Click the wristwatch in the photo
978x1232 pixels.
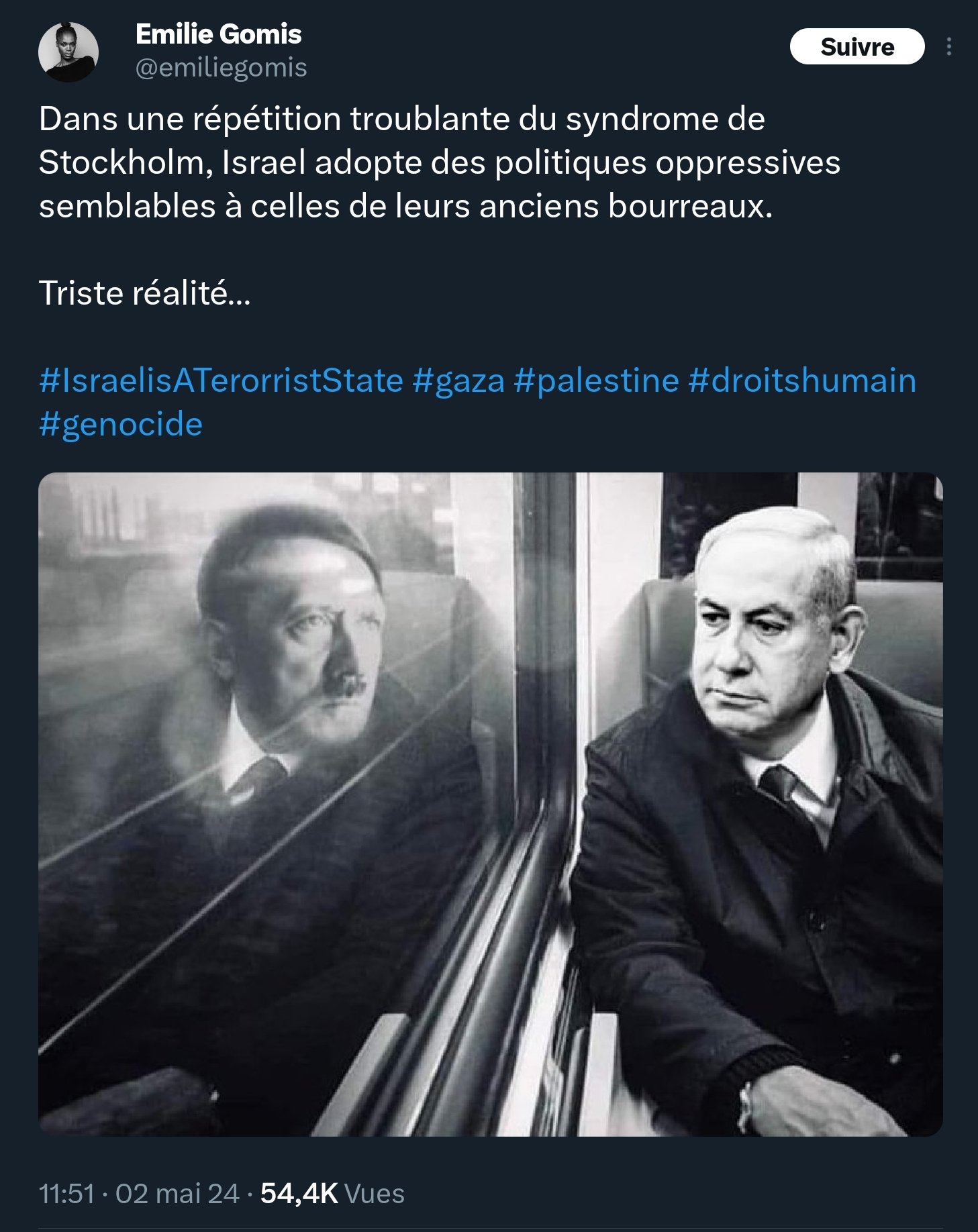coord(744,1107)
